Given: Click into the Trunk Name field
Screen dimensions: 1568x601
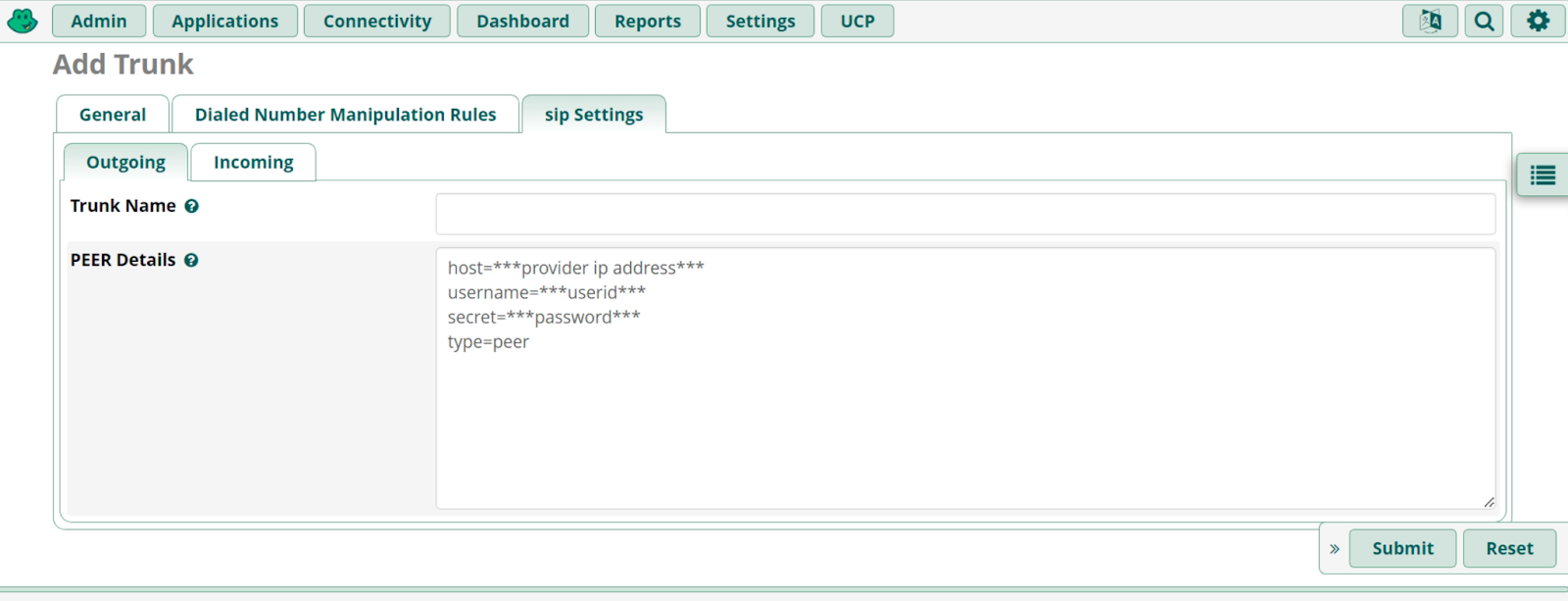Looking at the screenshot, I should point(964,214).
